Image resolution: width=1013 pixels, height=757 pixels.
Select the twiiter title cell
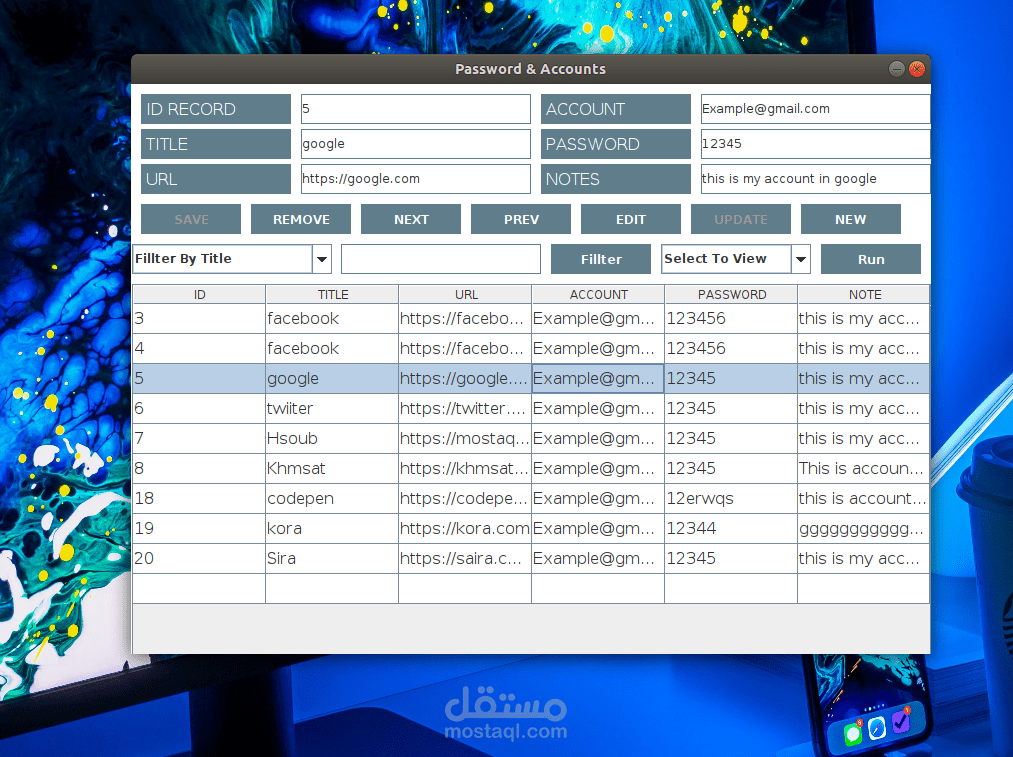pyautogui.click(x=332, y=408)
